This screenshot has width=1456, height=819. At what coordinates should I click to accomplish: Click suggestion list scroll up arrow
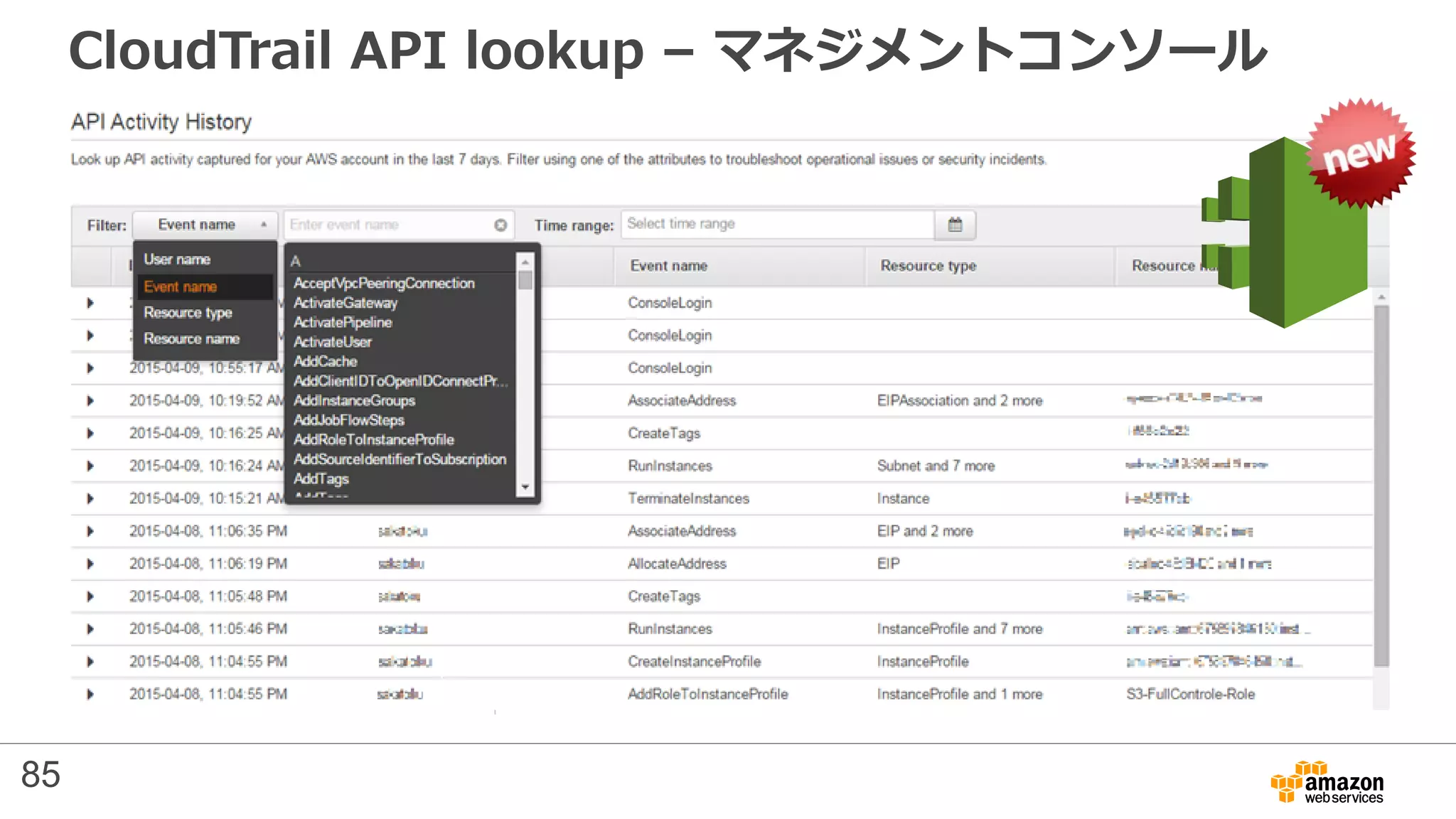525,262
